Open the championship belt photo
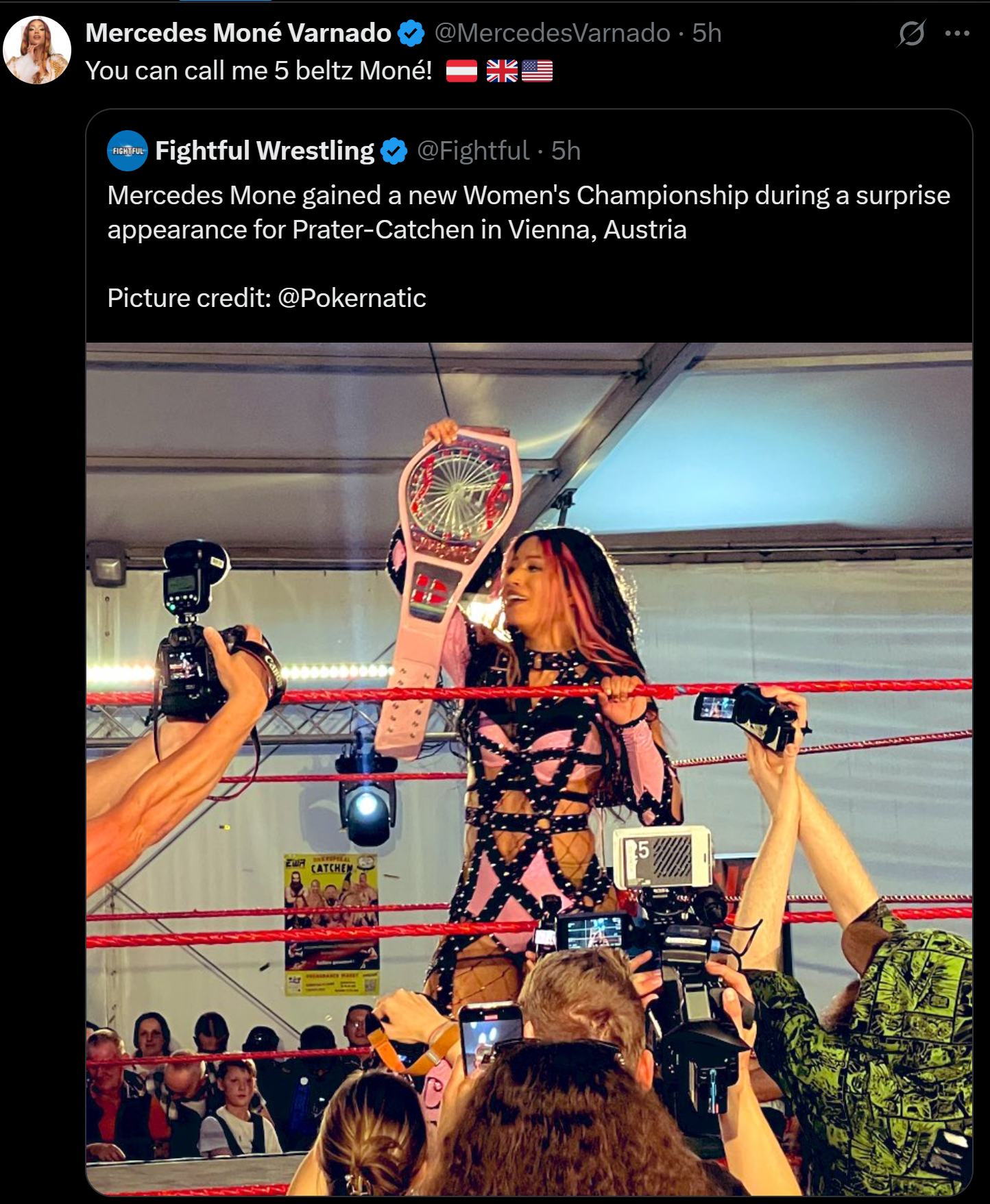Viewport: 990px width, 1204px height. pos(529,769)
